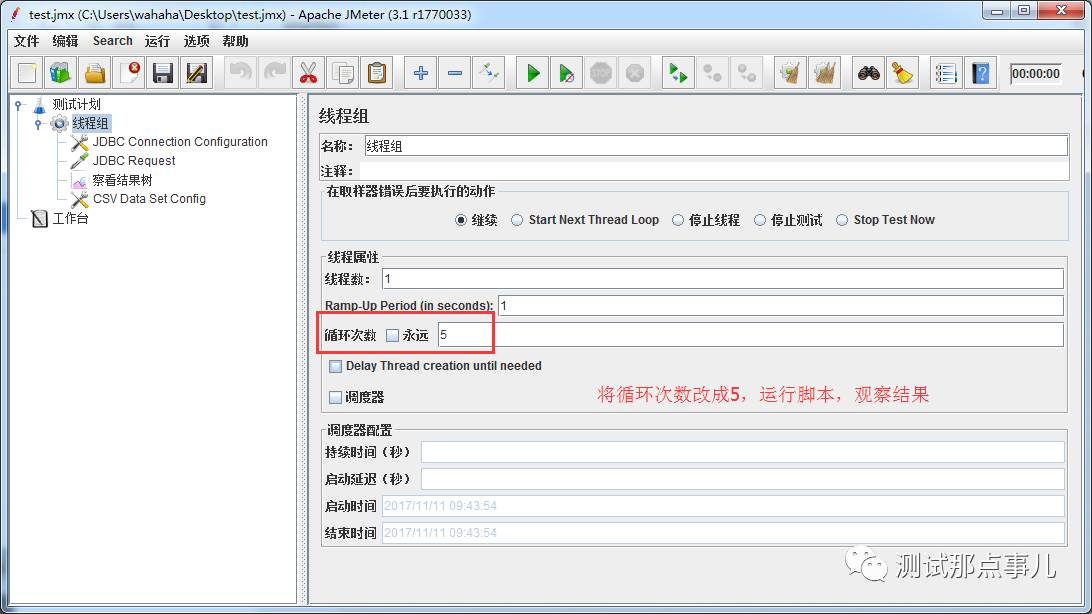Image resolution: width=1092 pixels, height=614 pixels.
Task: Click the Open file folder icon
Action: coord(95,73)
